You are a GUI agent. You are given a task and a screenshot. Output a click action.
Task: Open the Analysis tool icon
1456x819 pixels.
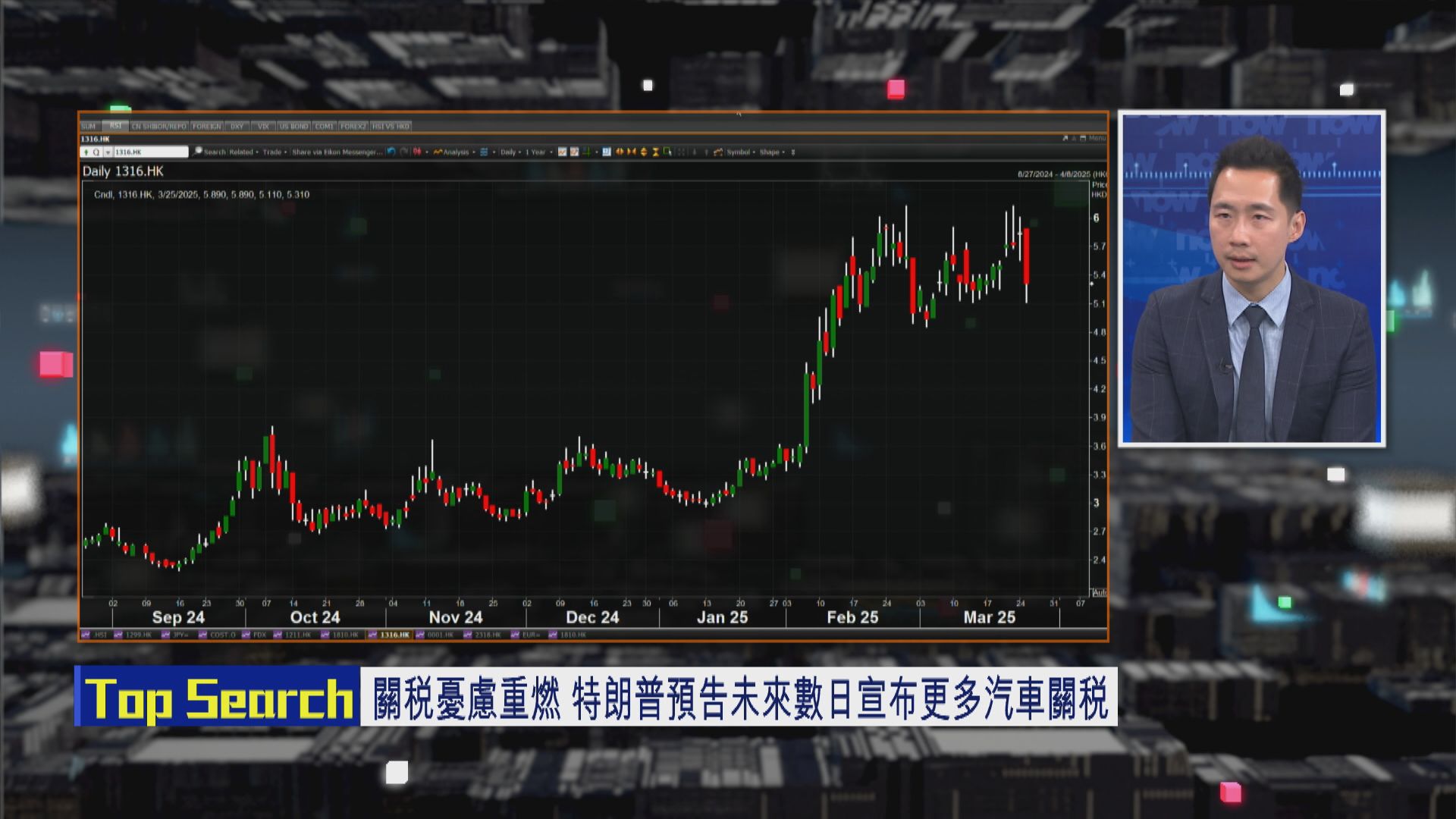click(438, 152)
